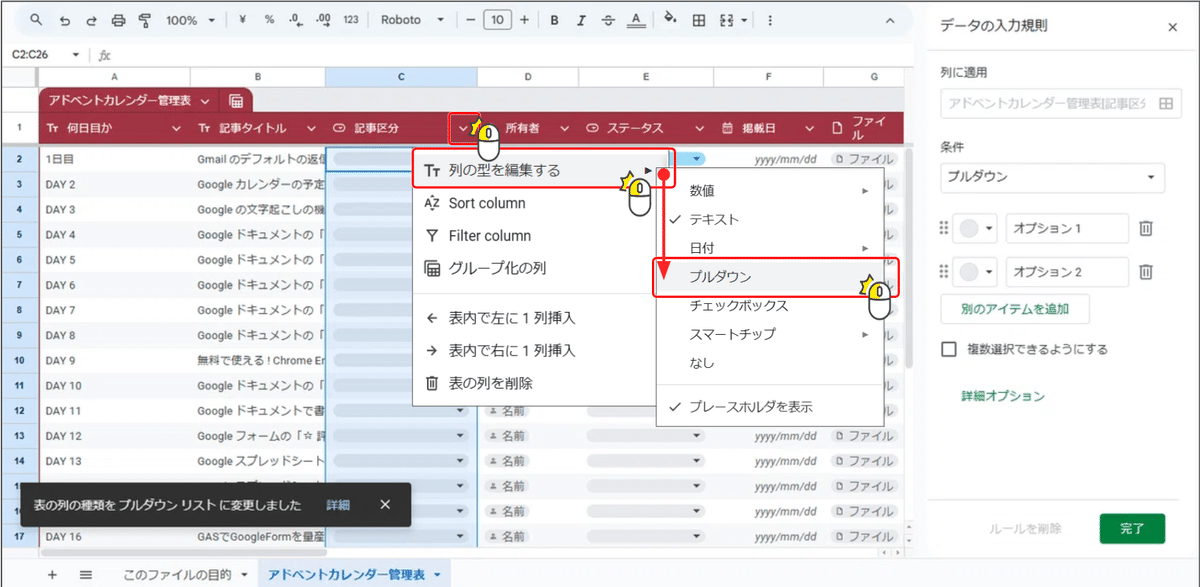Open the text color picker

634,20
